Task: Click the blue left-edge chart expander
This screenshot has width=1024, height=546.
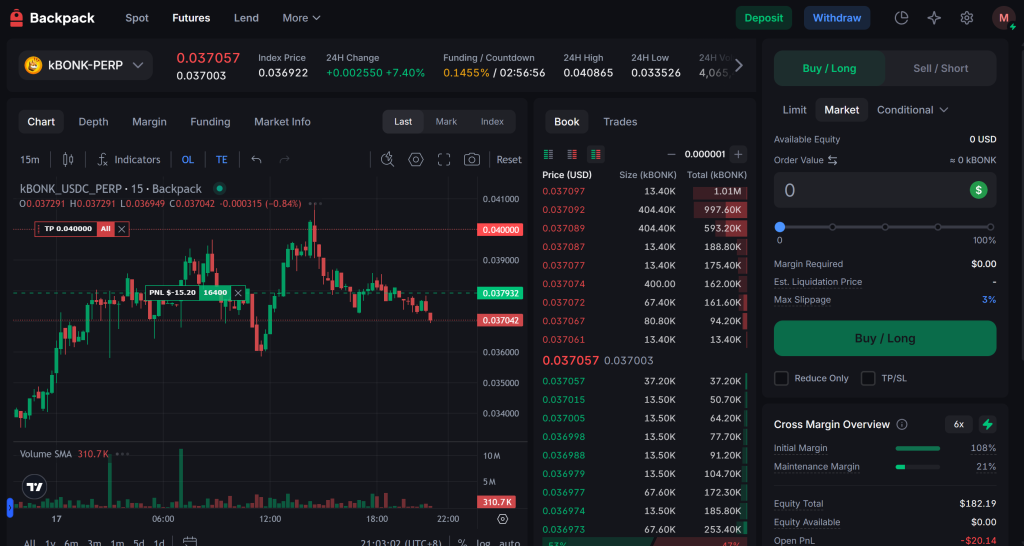Action: tap(10, 507)
